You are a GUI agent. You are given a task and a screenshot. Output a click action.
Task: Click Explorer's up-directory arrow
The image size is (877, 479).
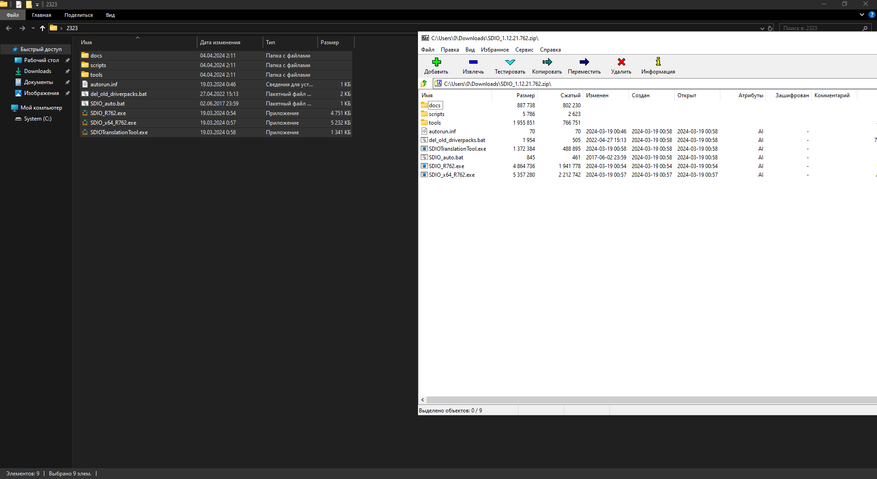pos(42,28)
